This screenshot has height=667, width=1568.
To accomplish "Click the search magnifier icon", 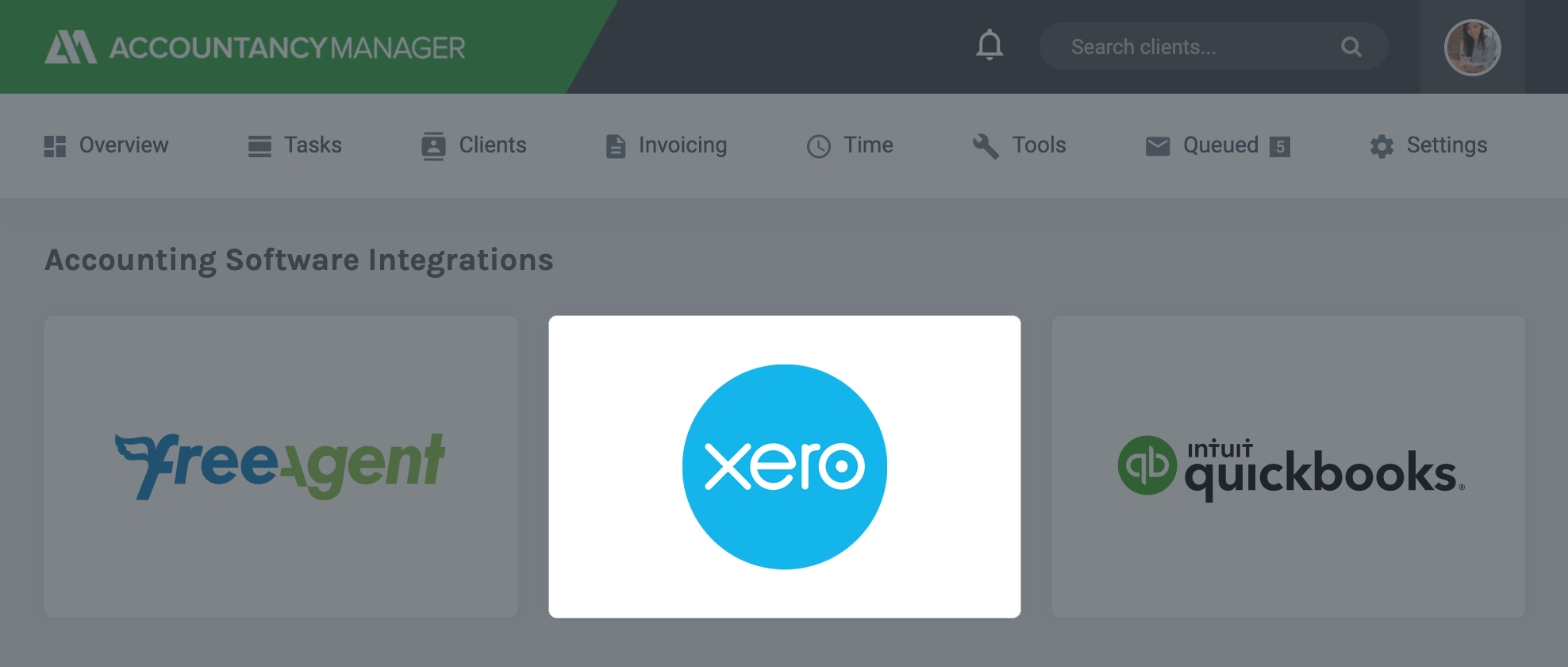I will pyautogui.click(x=1351, y=47).
